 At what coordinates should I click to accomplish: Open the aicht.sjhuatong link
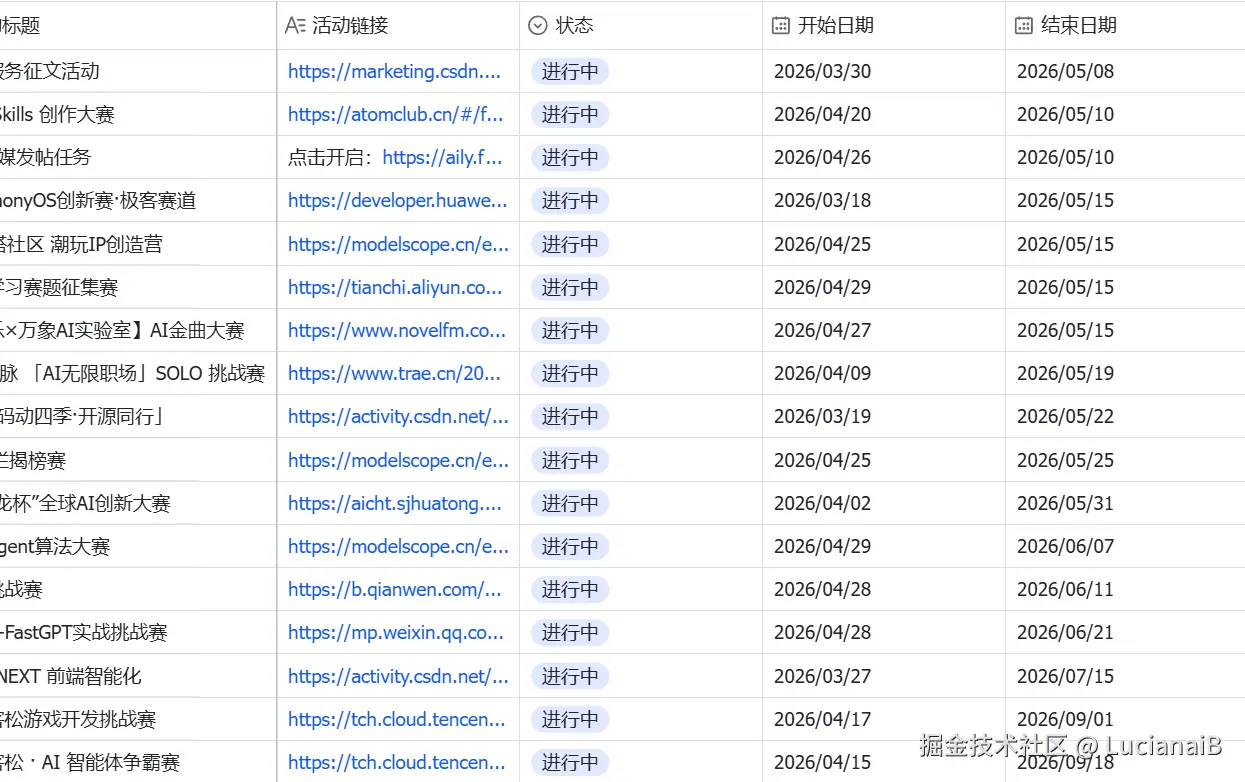click(x=395, y=503)
